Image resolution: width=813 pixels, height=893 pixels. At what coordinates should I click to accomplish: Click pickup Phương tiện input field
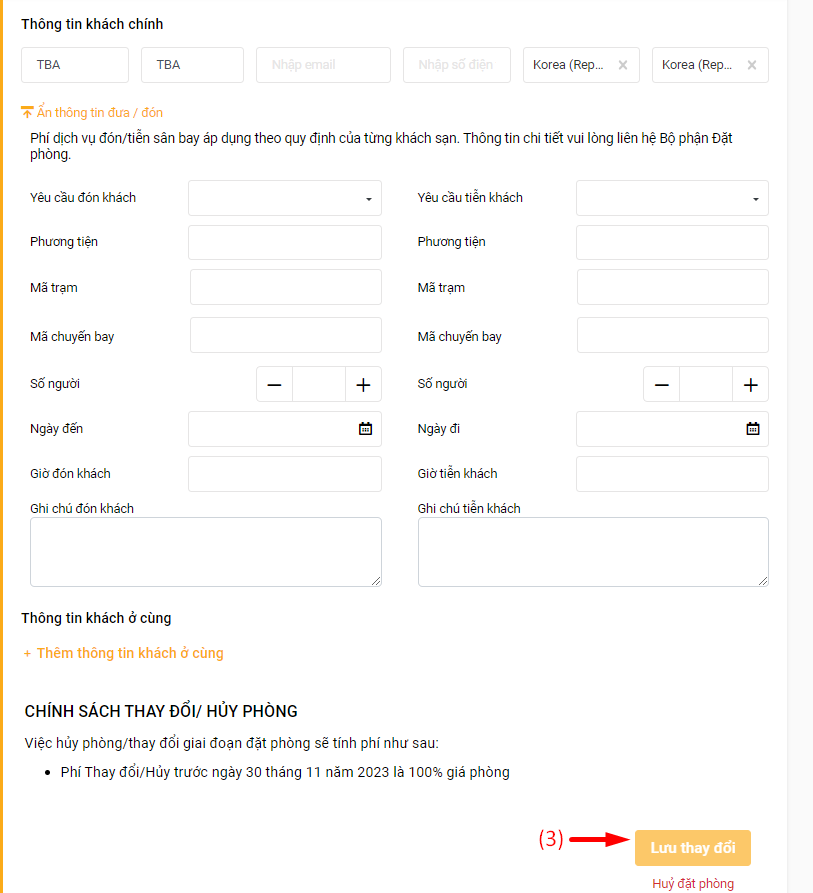[285, 243]
